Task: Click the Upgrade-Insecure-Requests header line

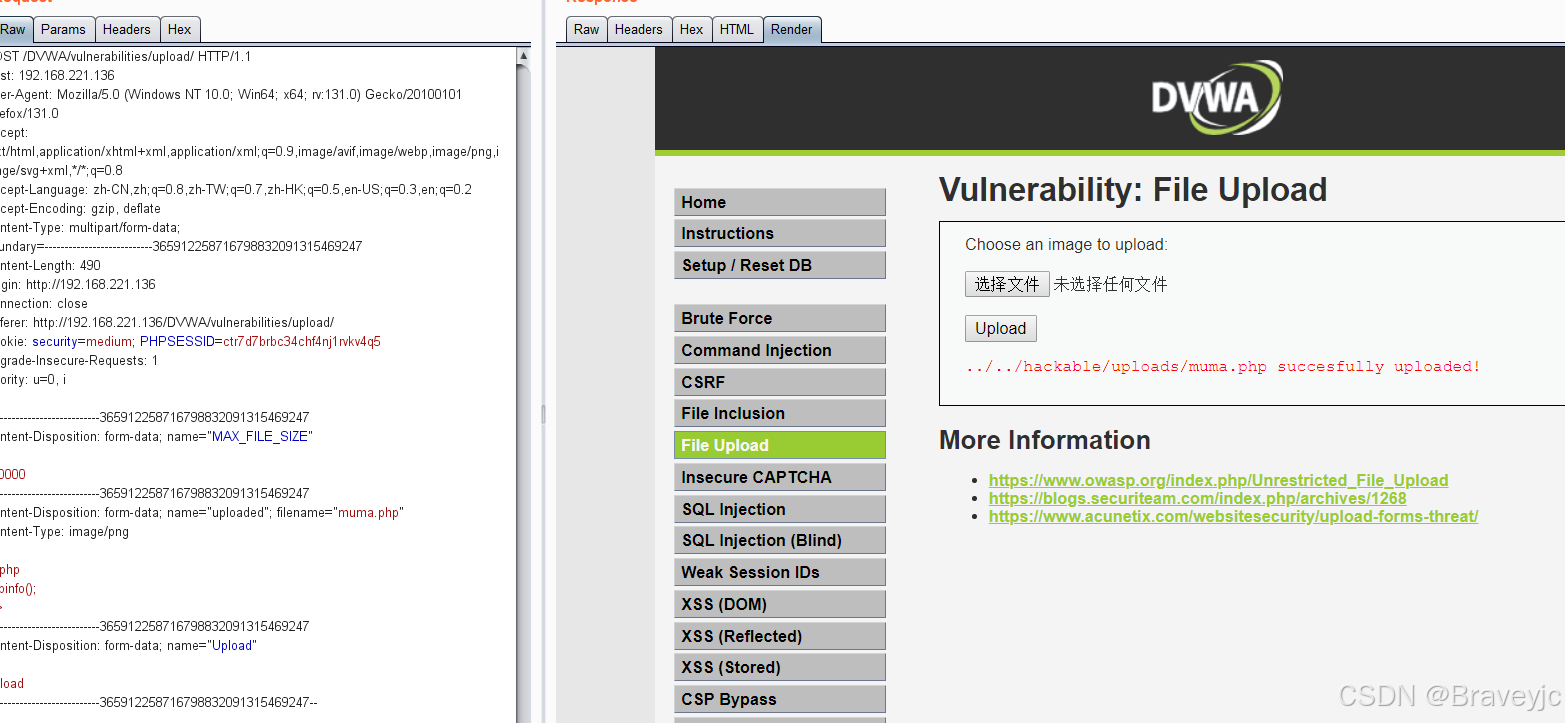Action: [79, 360]
